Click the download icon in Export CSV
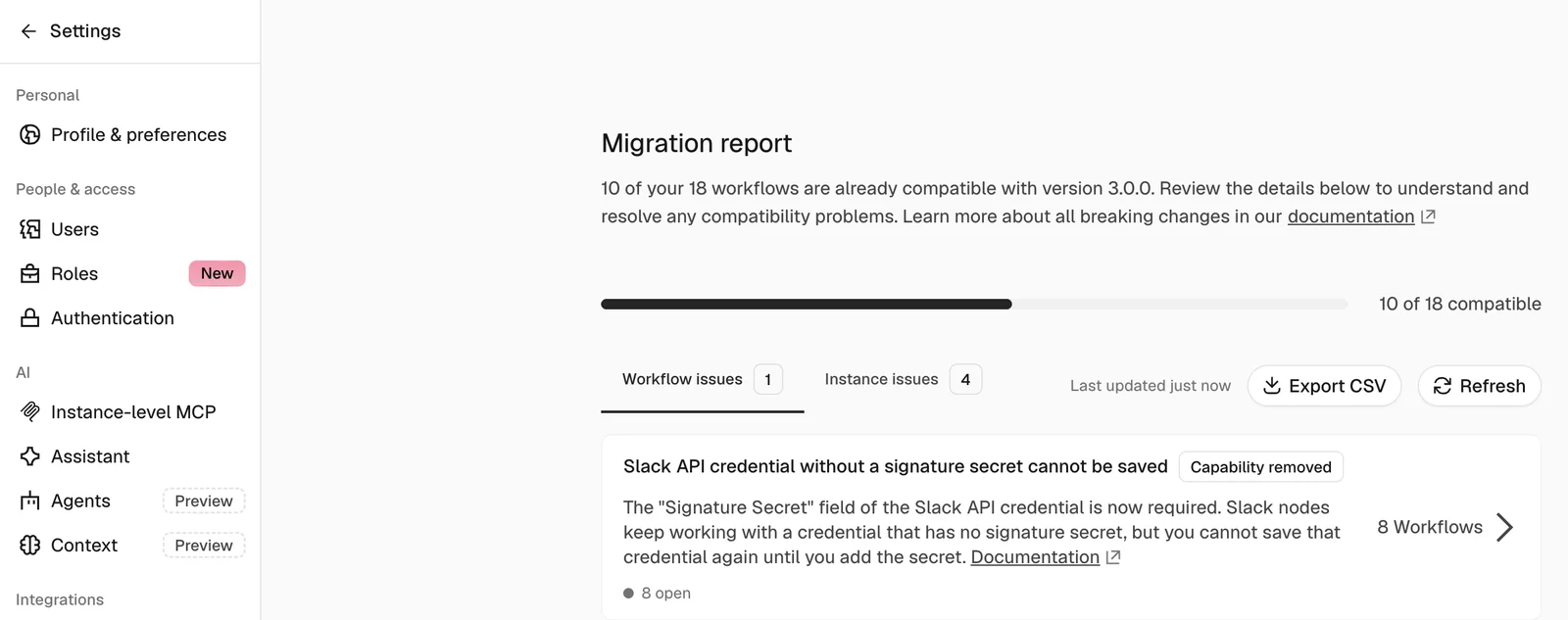Viewport: 1568px width, 620px height. pyautogui.click(x=1272, y=386)
